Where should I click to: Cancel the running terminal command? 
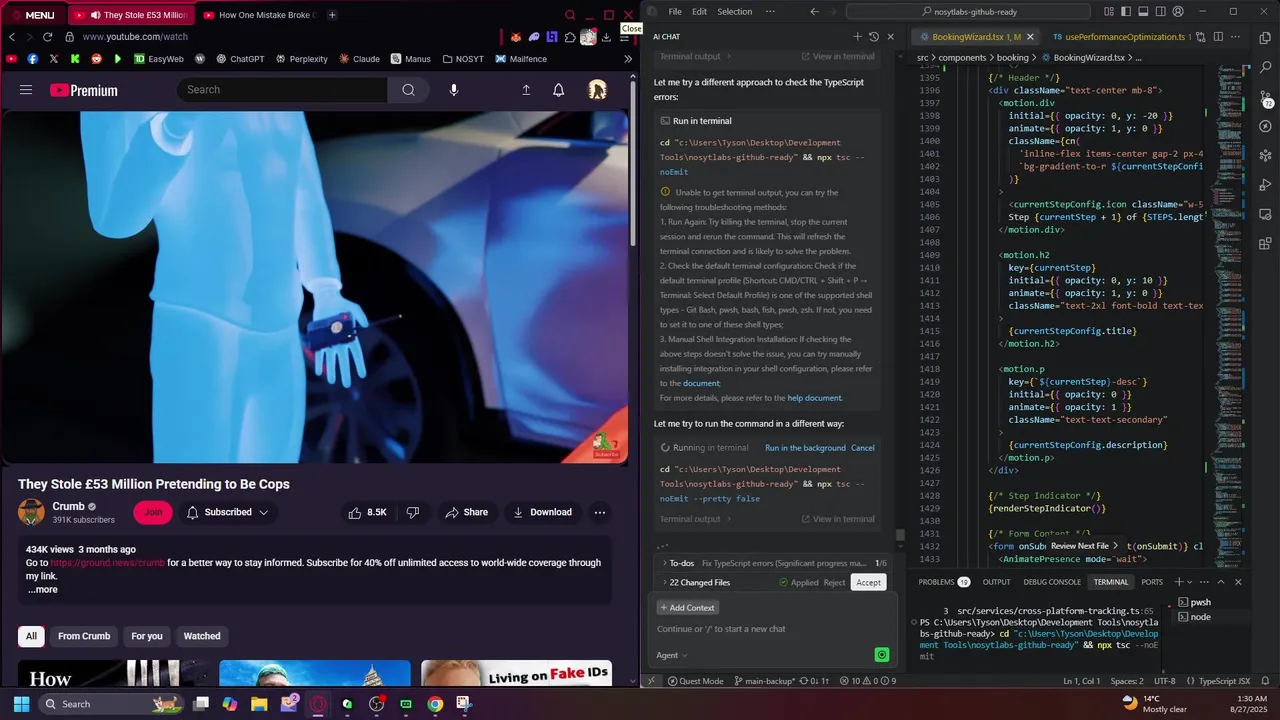862,448
